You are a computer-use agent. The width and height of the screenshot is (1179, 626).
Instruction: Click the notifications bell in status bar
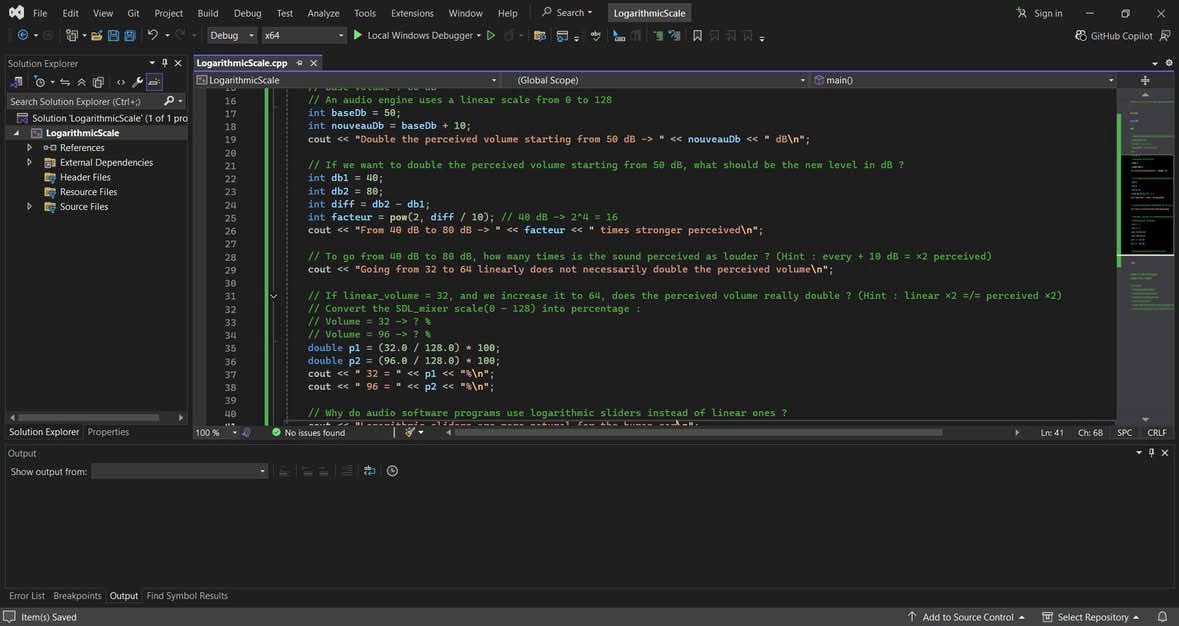coord(1162,617)
